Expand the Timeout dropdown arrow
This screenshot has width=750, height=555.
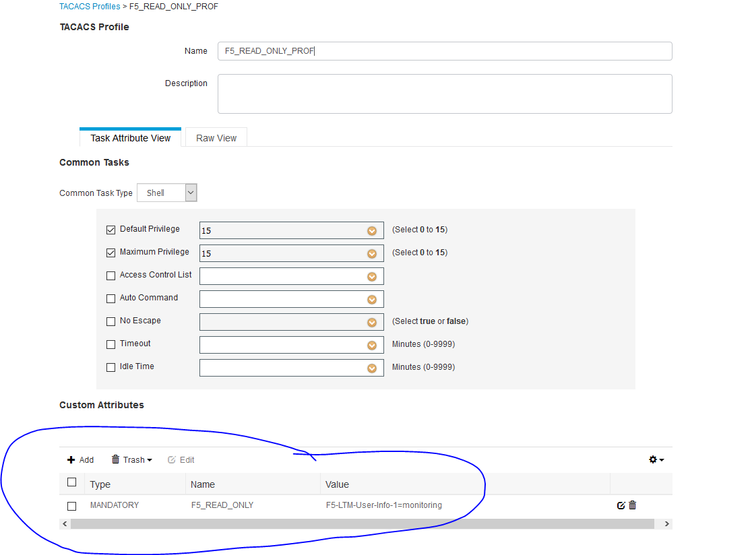click(372, 345)
